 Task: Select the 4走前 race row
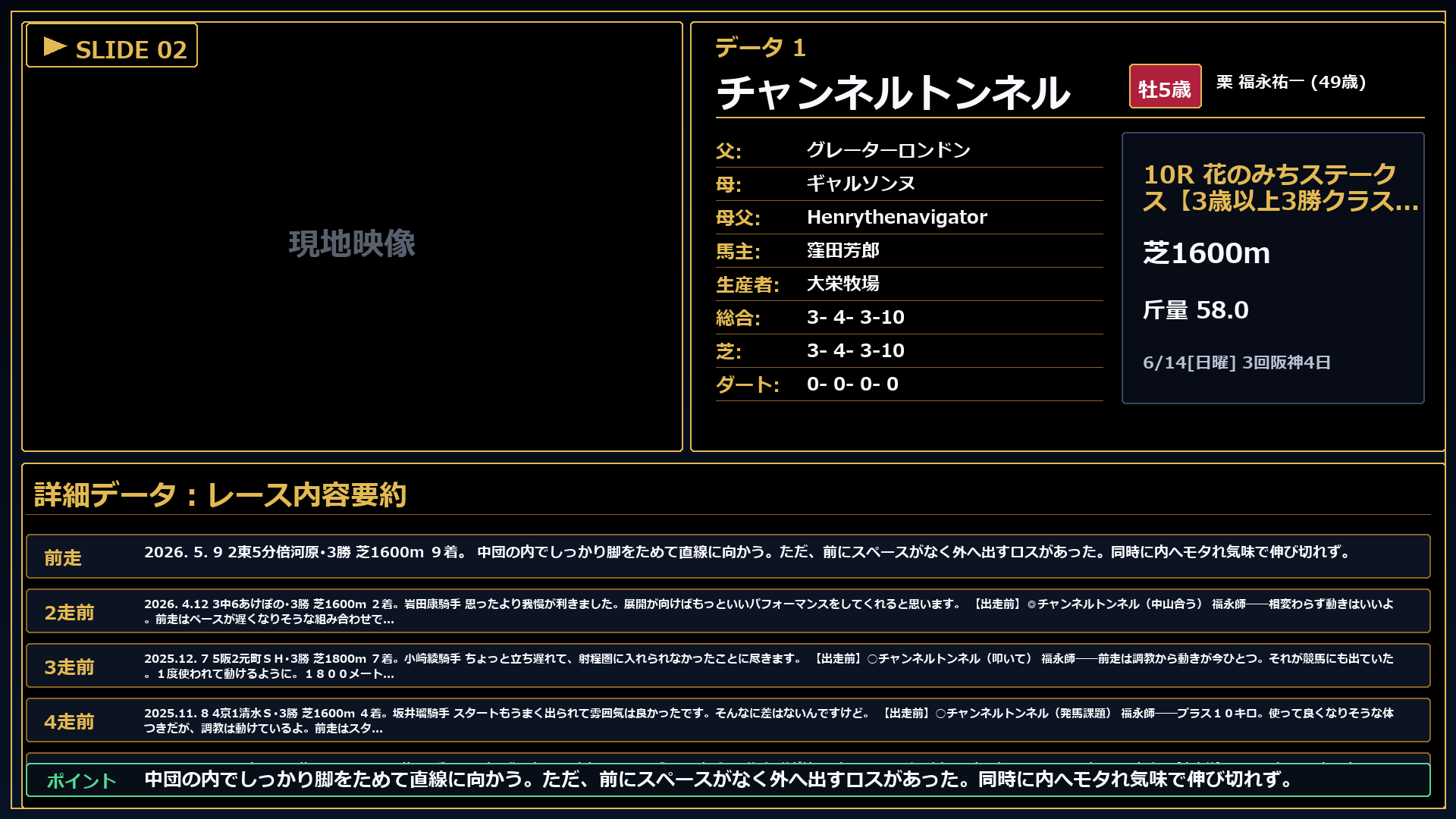click(x=728, y=720)
